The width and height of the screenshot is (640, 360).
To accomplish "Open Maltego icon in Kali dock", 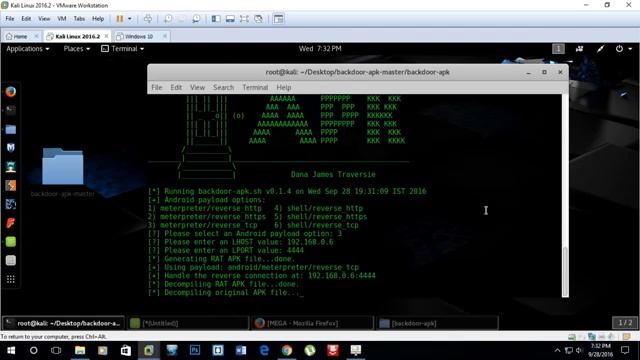I will tap(11, 204).
